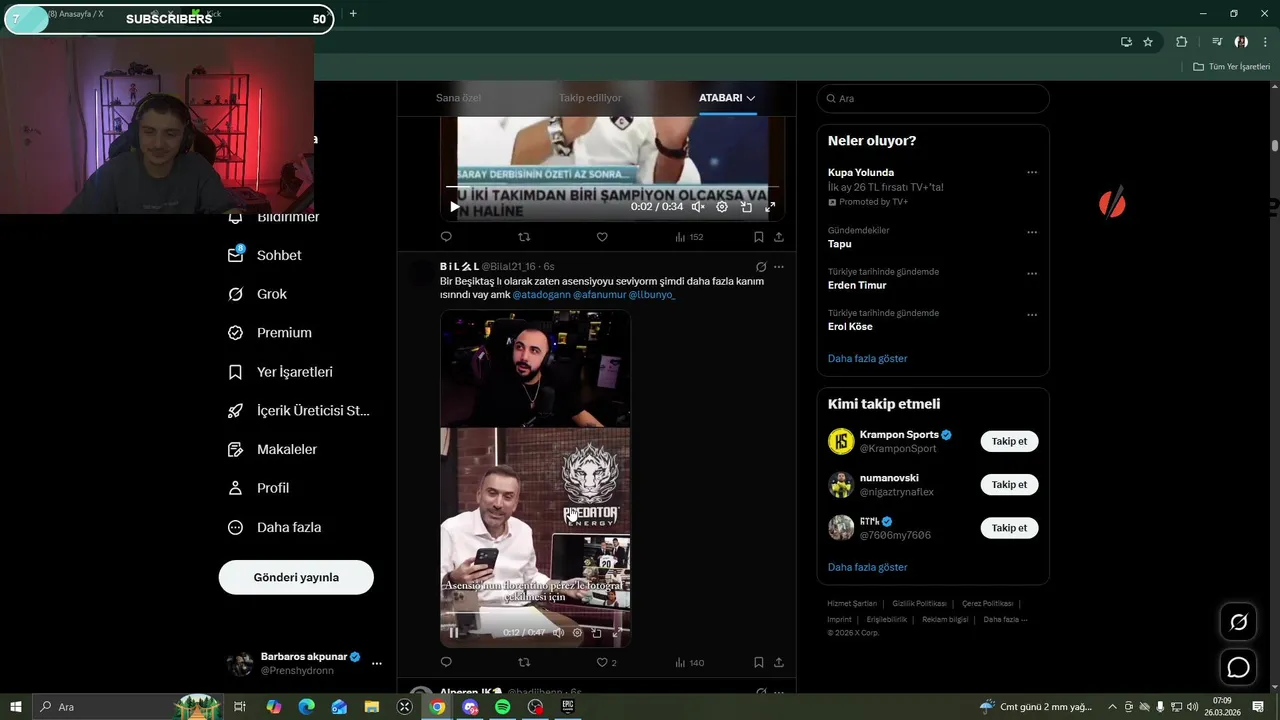The height and width of the screenshot is (720, 1280).
Task: Open the Gizlilik Politikası footer link
Action: 919,603
